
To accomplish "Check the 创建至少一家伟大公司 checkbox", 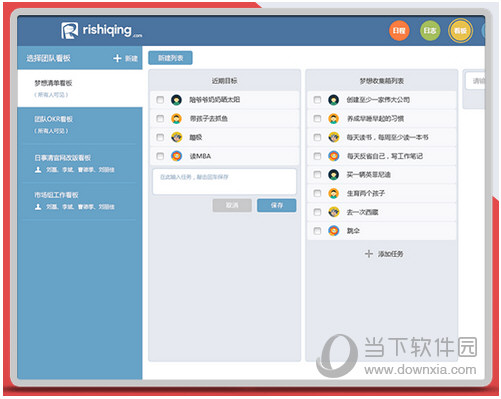I will click(x=317, y=100).
